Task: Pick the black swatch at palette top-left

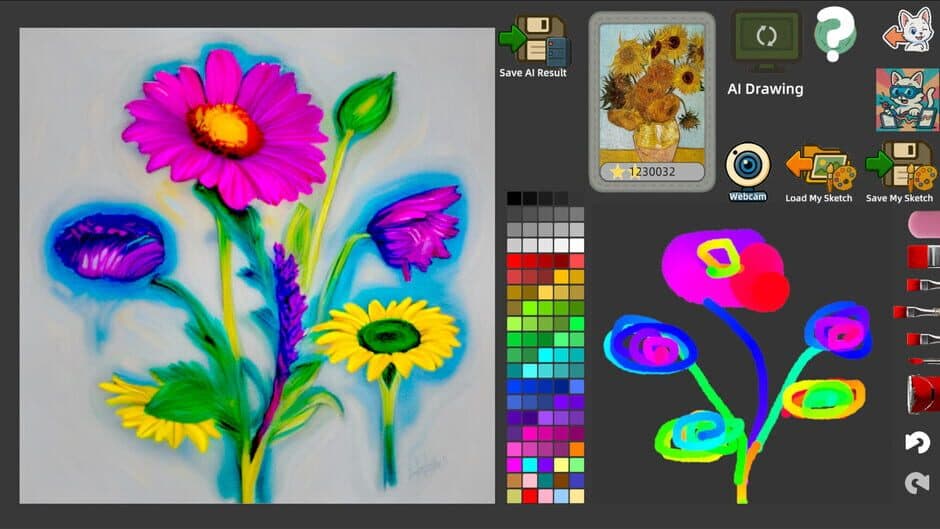Action: click(514, 198)
